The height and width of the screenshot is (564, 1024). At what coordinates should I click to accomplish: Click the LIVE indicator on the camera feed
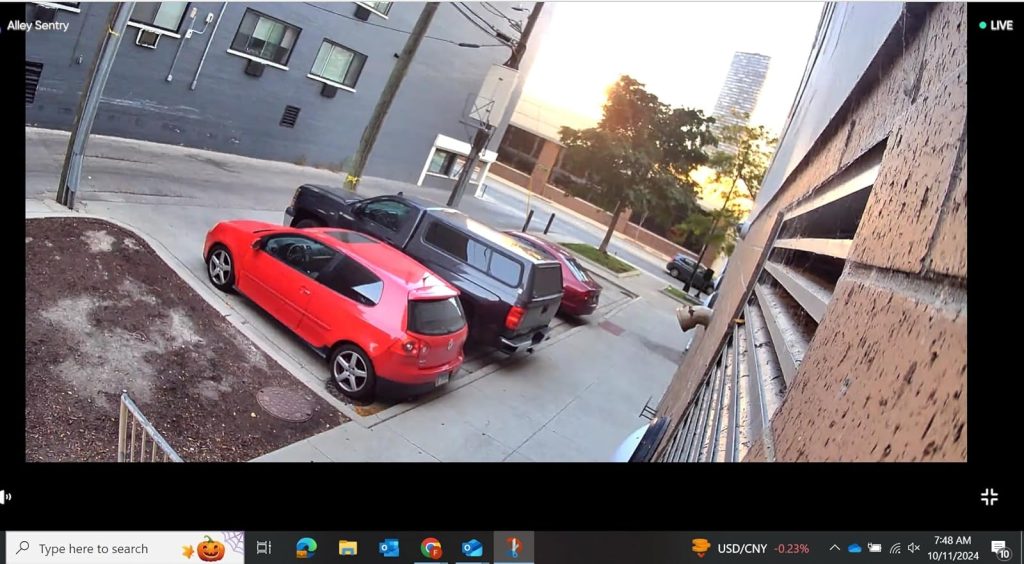[996, 25]
